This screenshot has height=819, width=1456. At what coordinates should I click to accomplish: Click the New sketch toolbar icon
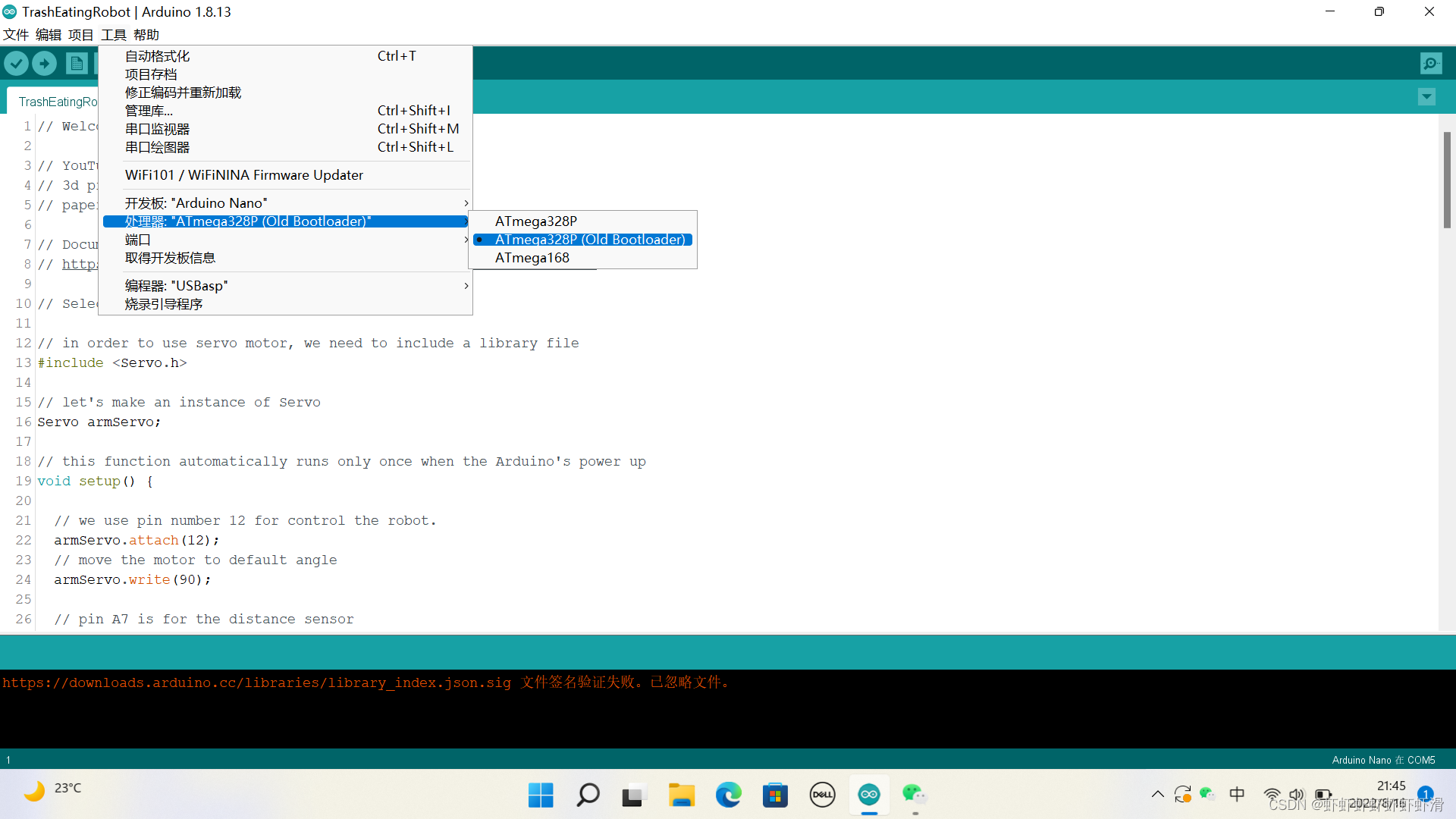[77, 64]
